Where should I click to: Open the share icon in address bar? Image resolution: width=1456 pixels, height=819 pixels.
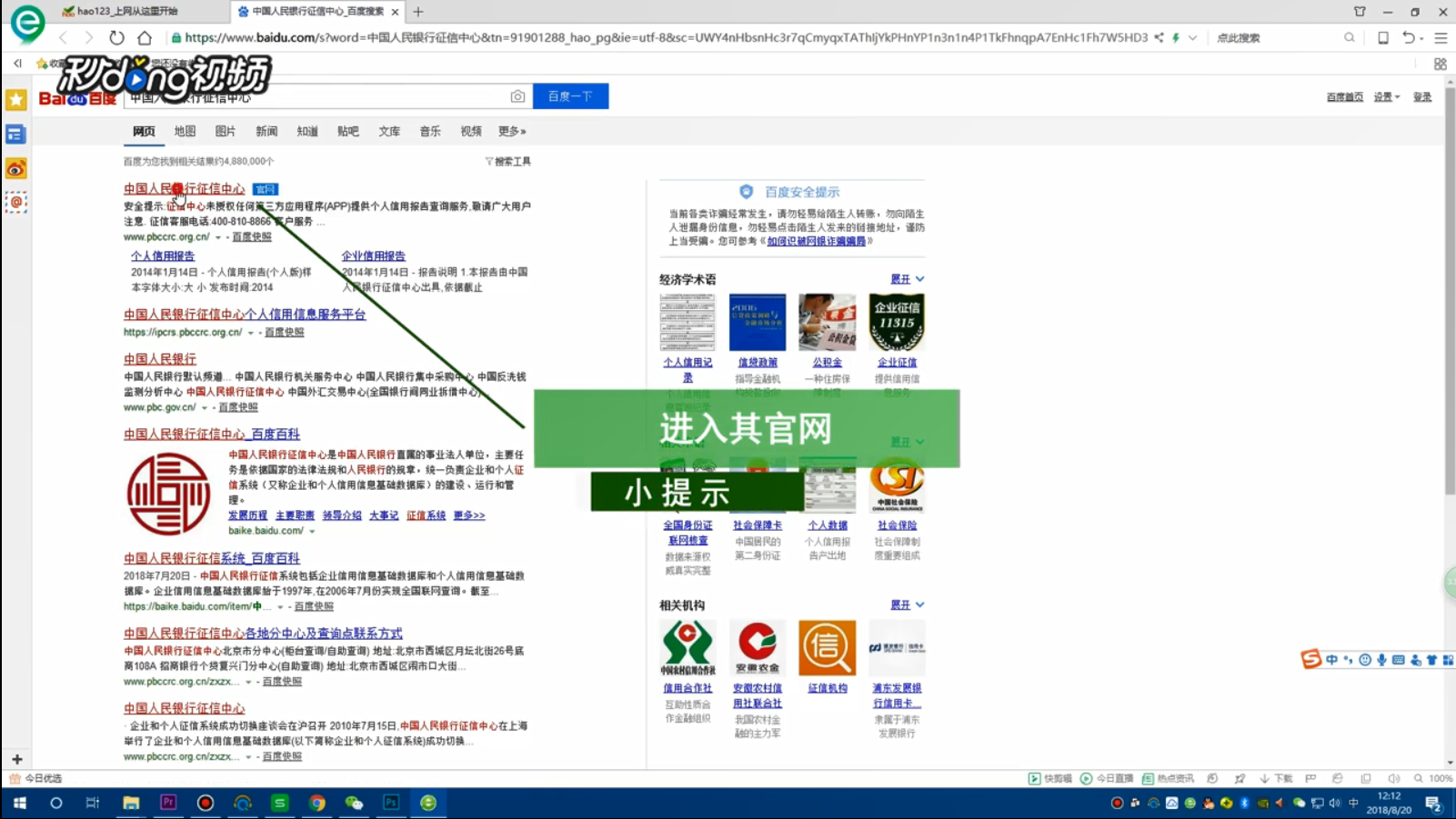click(x=1158, y=37)
